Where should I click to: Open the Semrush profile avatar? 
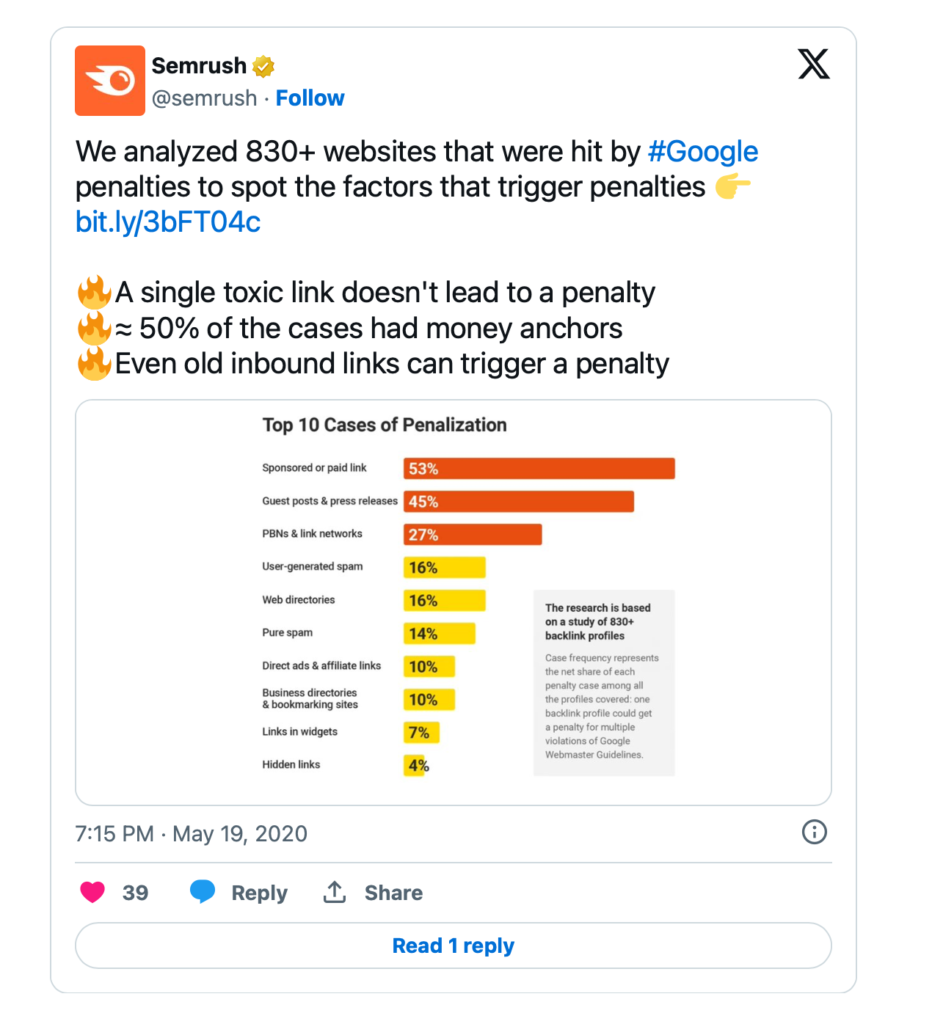point(110,80)
